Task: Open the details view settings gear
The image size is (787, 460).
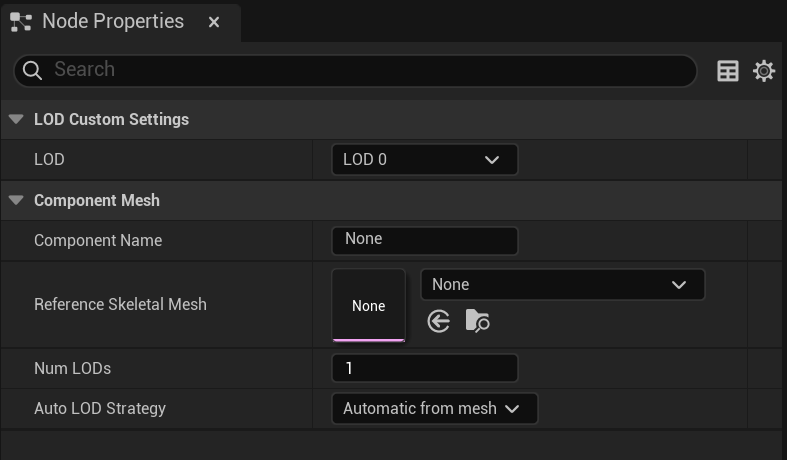Action: pyautogui.click(x=764, y=71)
